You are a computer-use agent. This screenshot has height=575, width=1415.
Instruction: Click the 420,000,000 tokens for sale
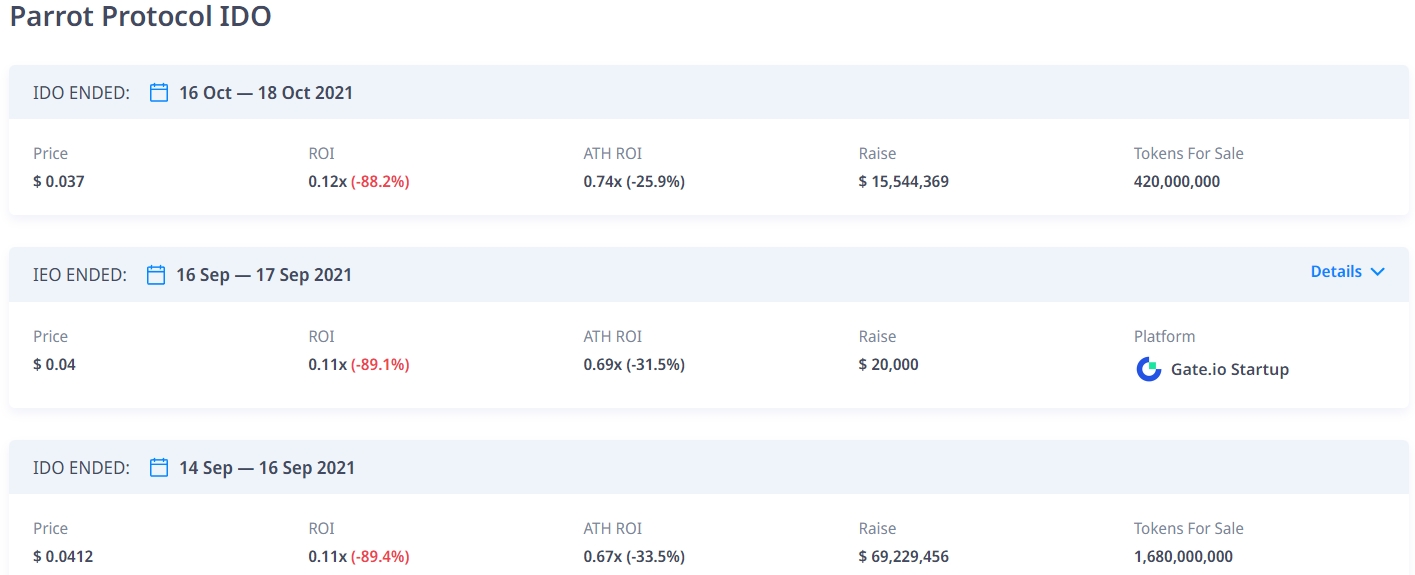click(1176, 182)
